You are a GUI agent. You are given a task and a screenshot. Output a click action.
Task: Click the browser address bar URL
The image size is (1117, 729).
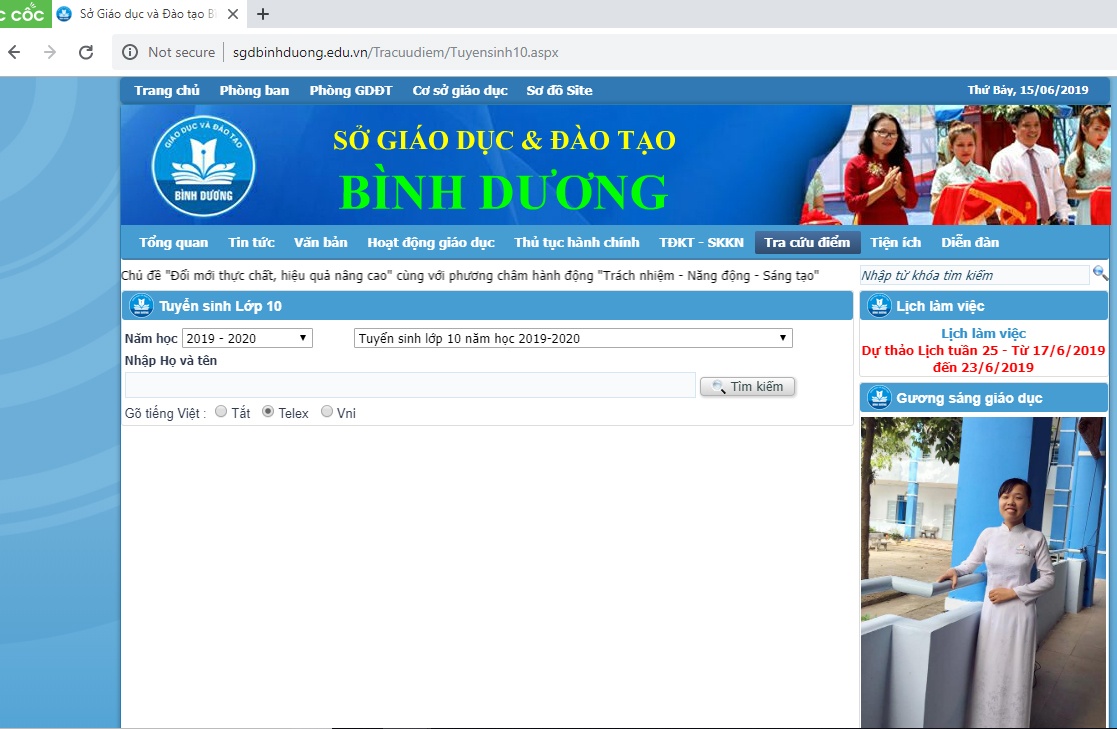[395, 52]
